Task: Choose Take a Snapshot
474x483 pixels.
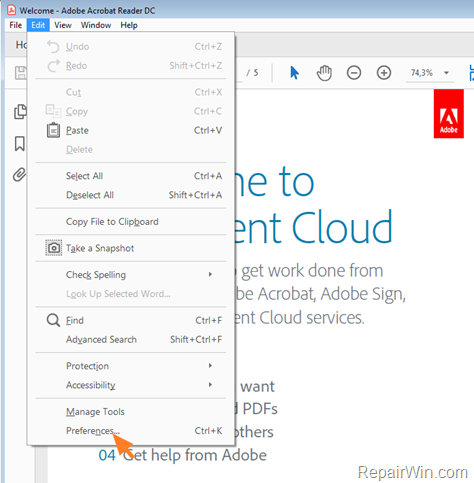Action: coord(131,248)
